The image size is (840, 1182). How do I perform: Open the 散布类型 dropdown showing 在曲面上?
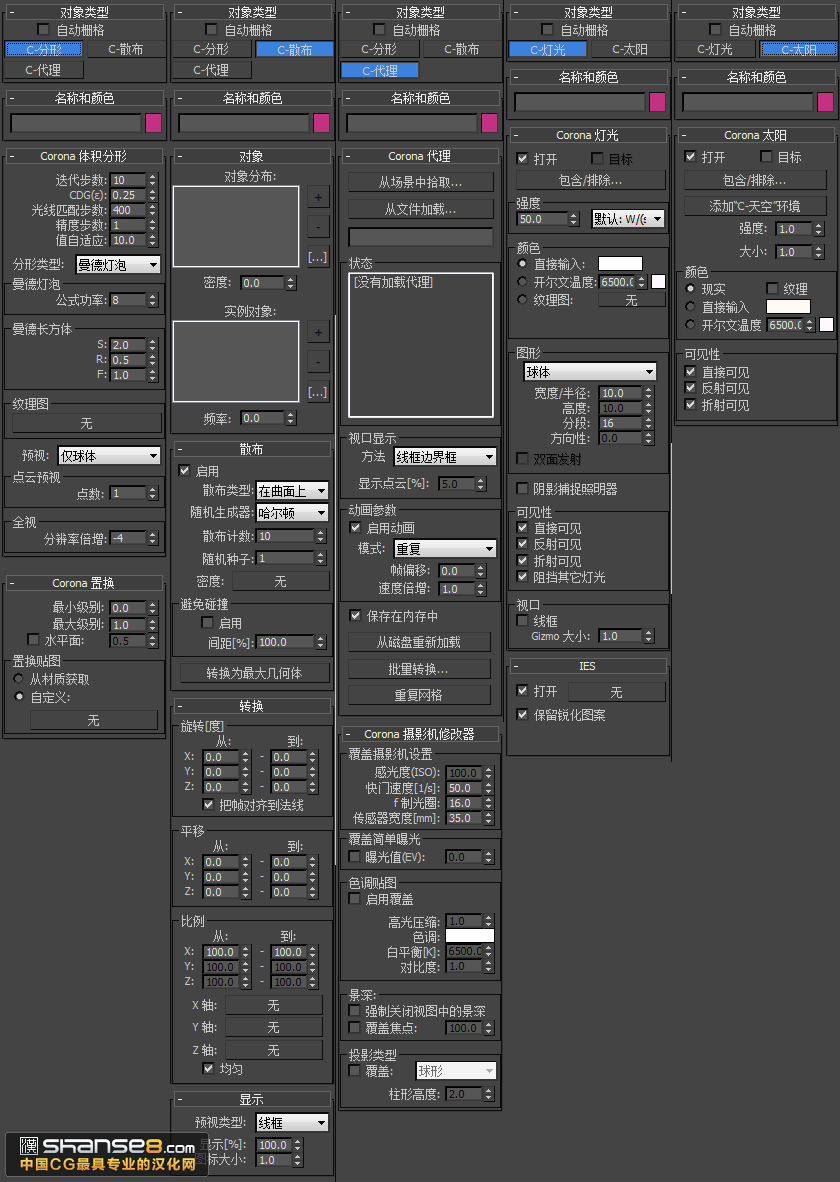(x=292, y=491)
